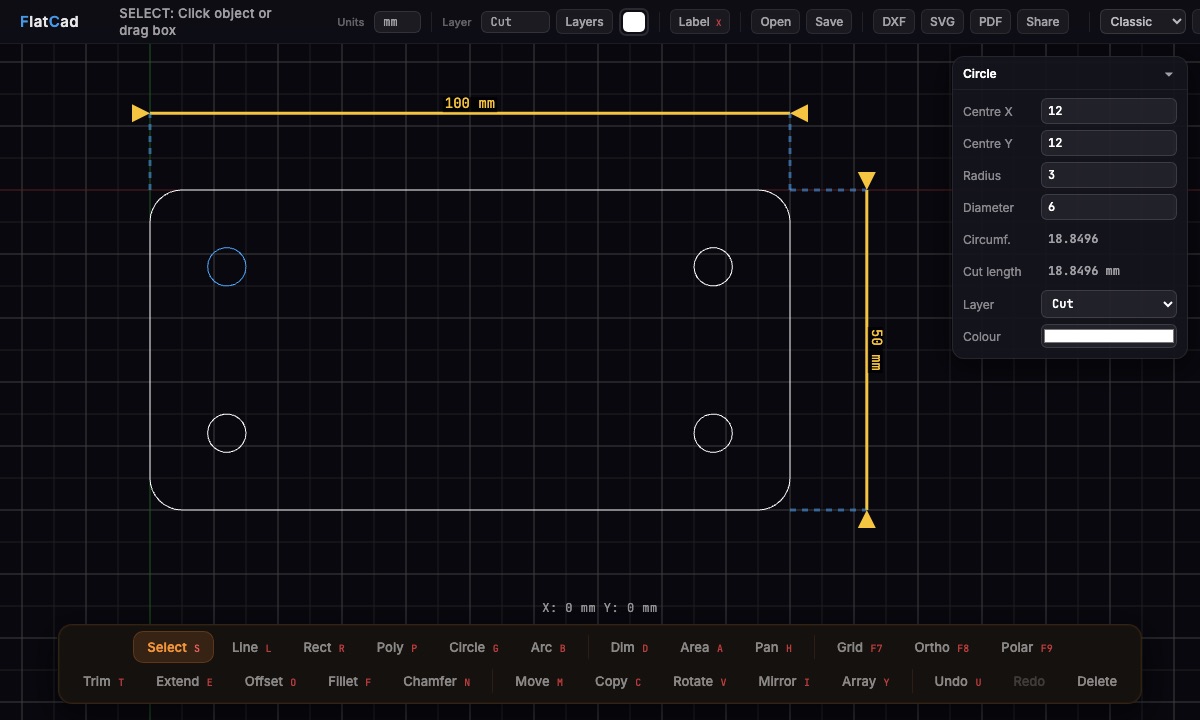This screenshot has width=1200, height=720.
Task: Choose the Rotate tool
Action: click(x=699, y=681)
